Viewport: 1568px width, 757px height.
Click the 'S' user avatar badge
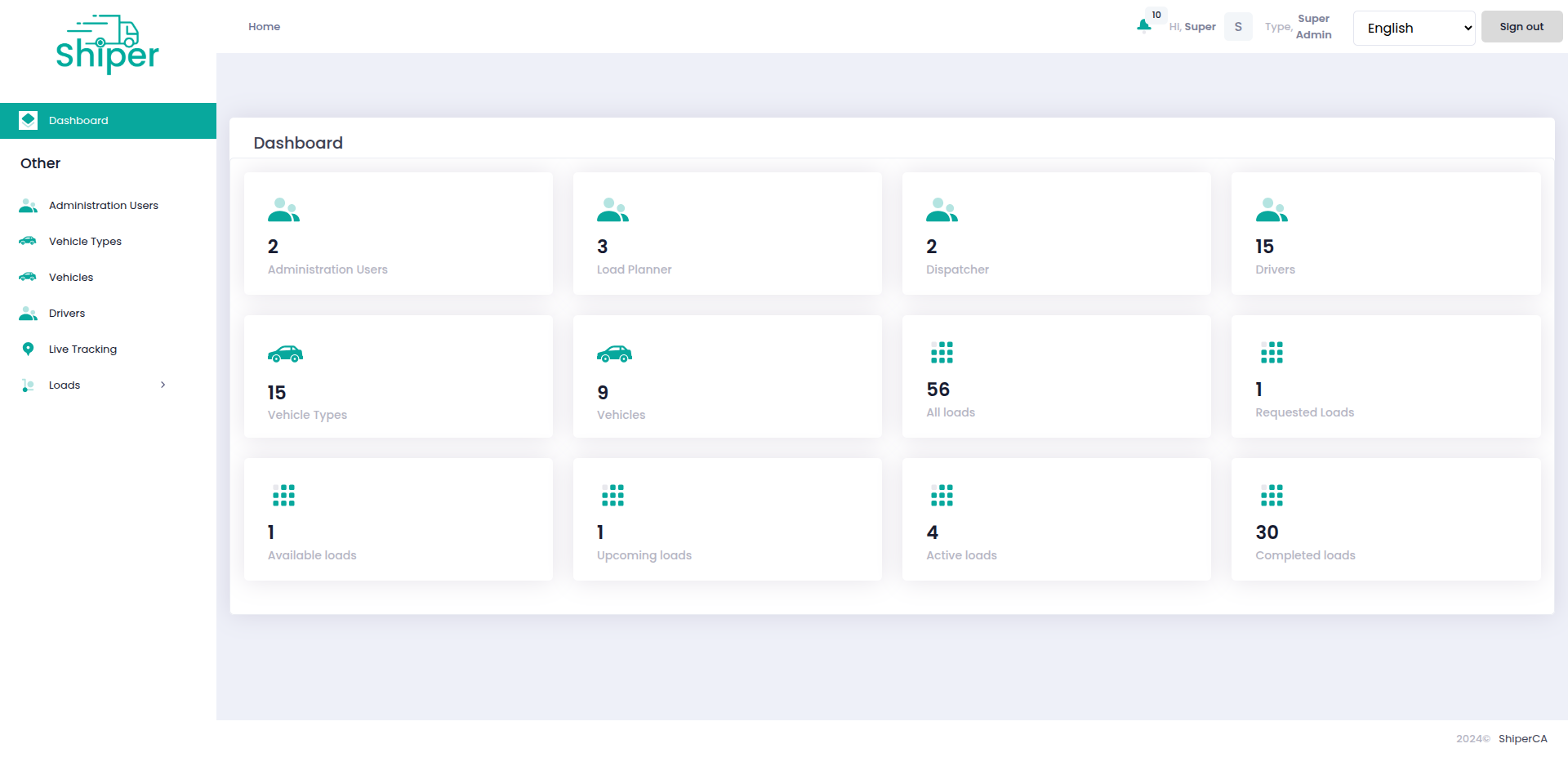[x=1238, y=26]
